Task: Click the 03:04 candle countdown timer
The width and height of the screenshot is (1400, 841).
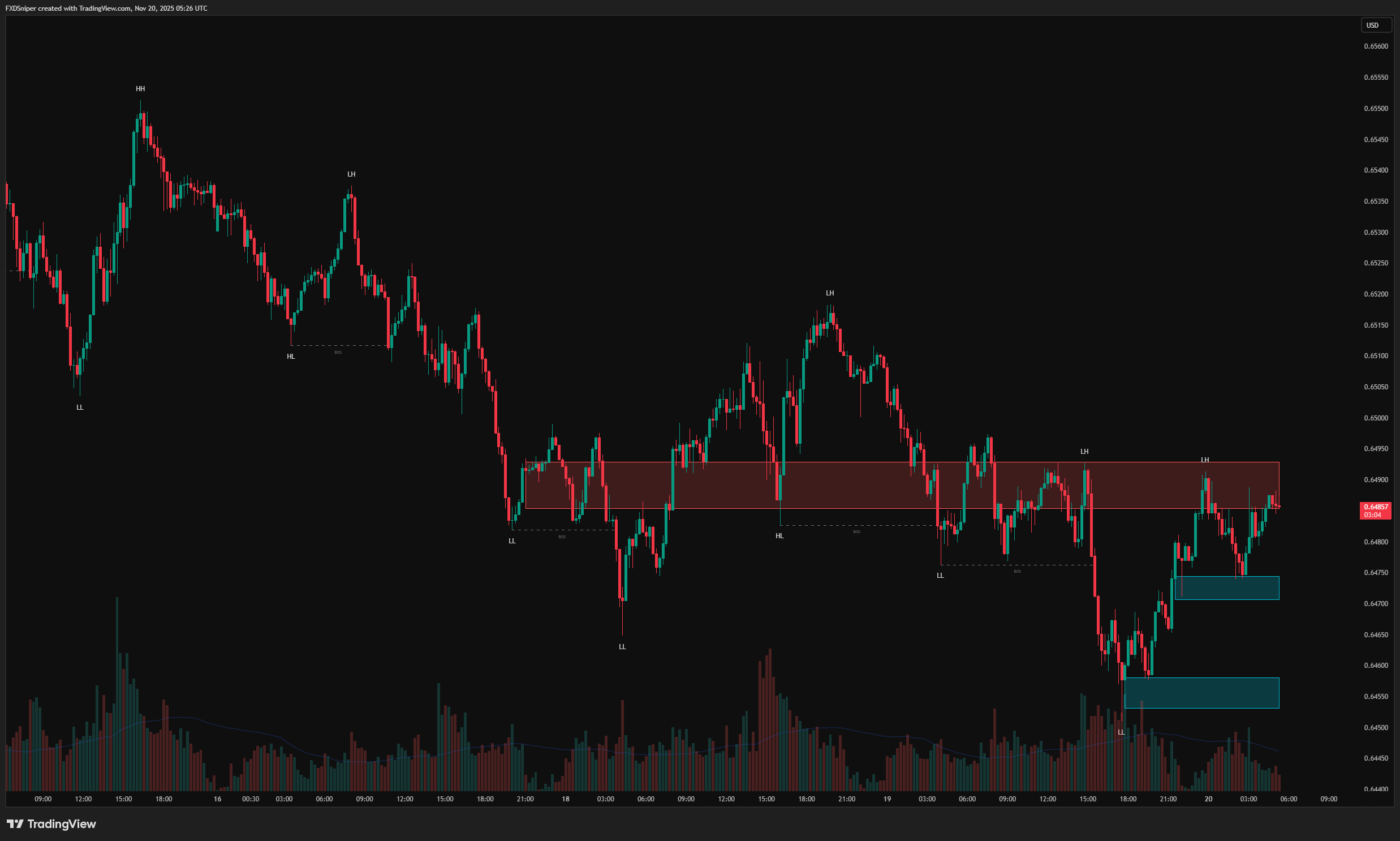Action: (1372, 515)
